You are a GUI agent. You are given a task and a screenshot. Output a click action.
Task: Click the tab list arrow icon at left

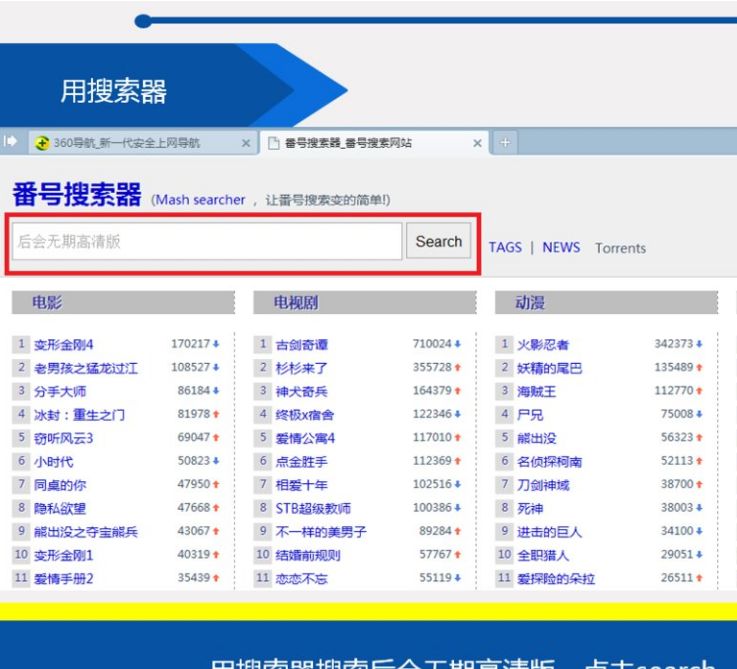tap(11, 143)
